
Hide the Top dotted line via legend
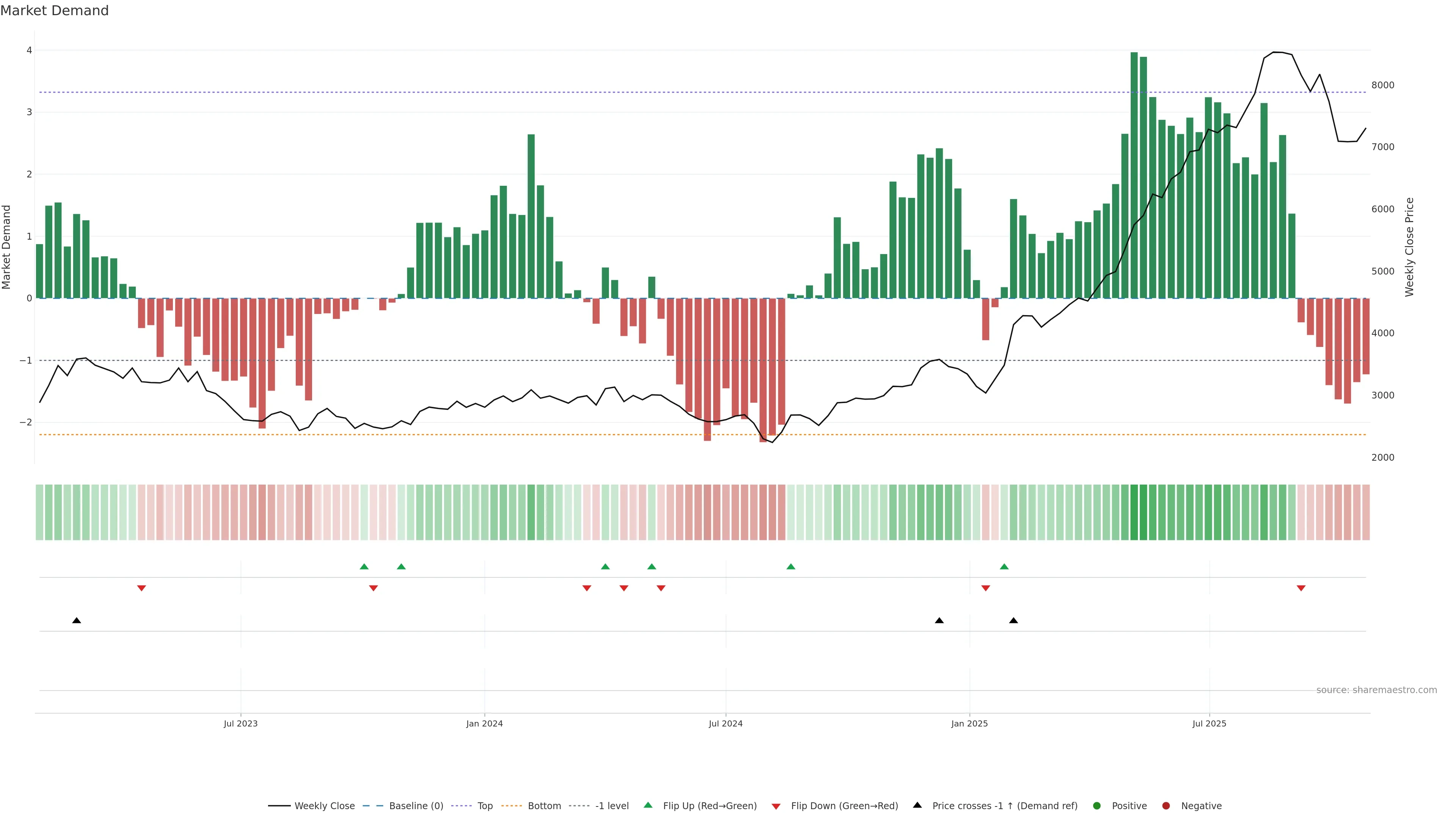coord(485,805)
